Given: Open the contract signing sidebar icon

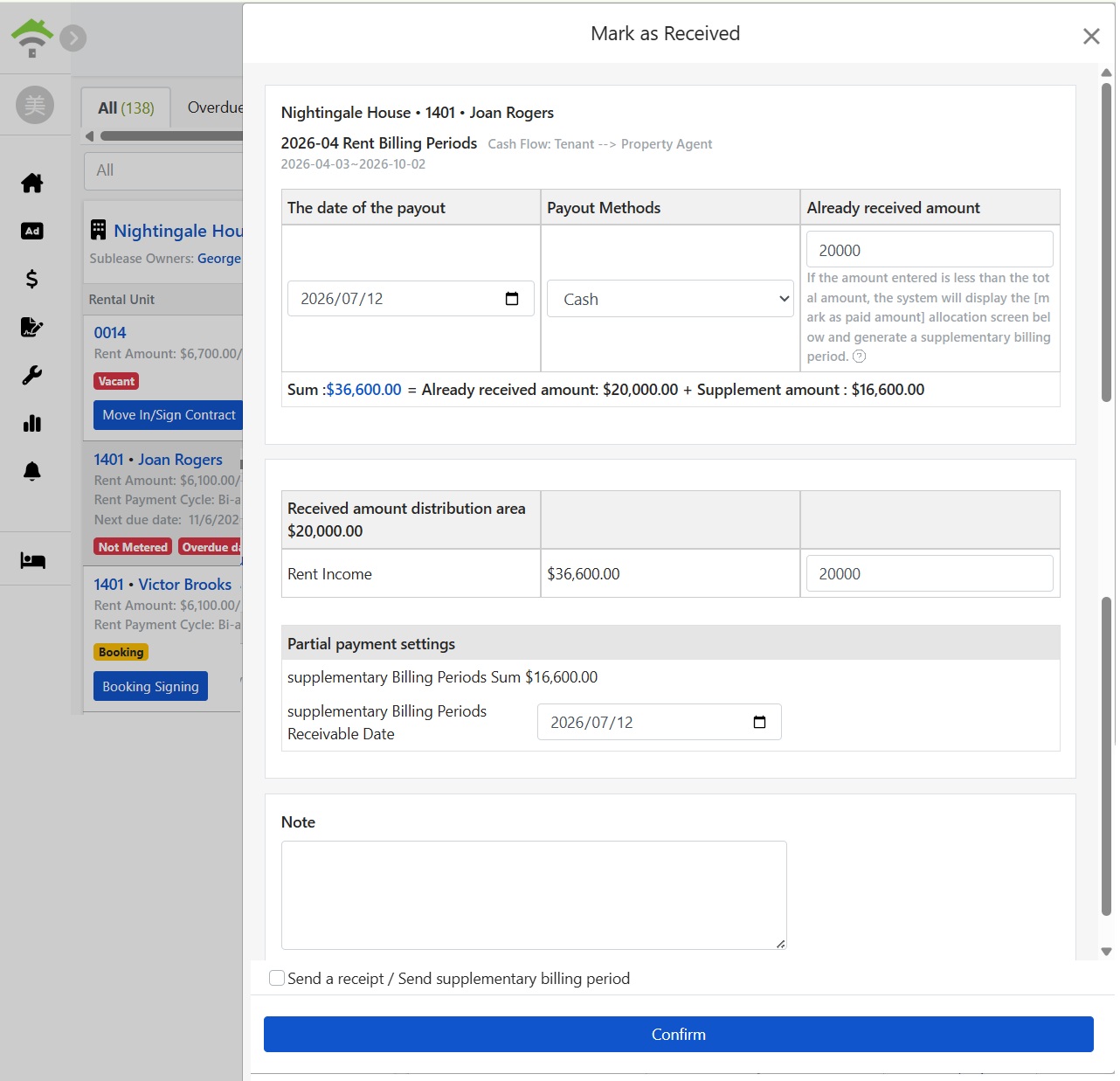Looking at the screenshot, I should pyautogui.click(x=32, y=327).
